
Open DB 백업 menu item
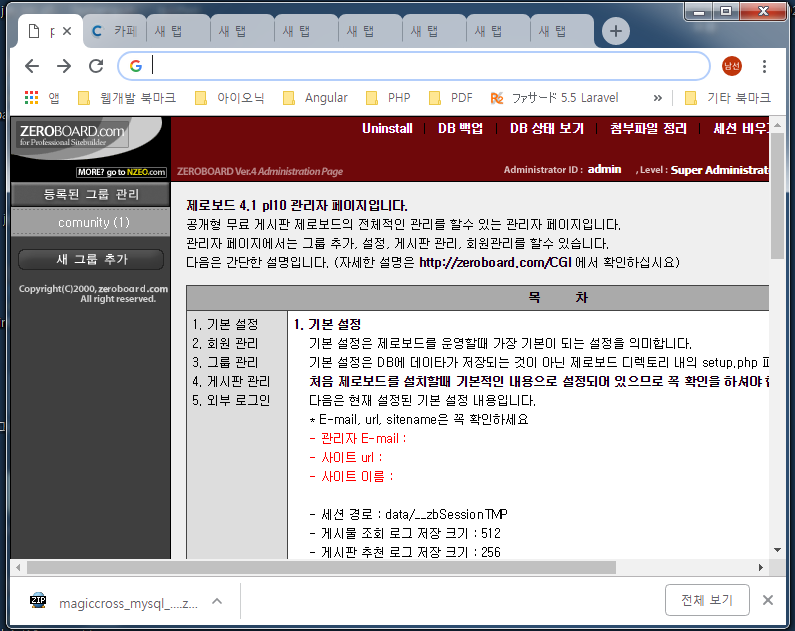tap(460, 129)
